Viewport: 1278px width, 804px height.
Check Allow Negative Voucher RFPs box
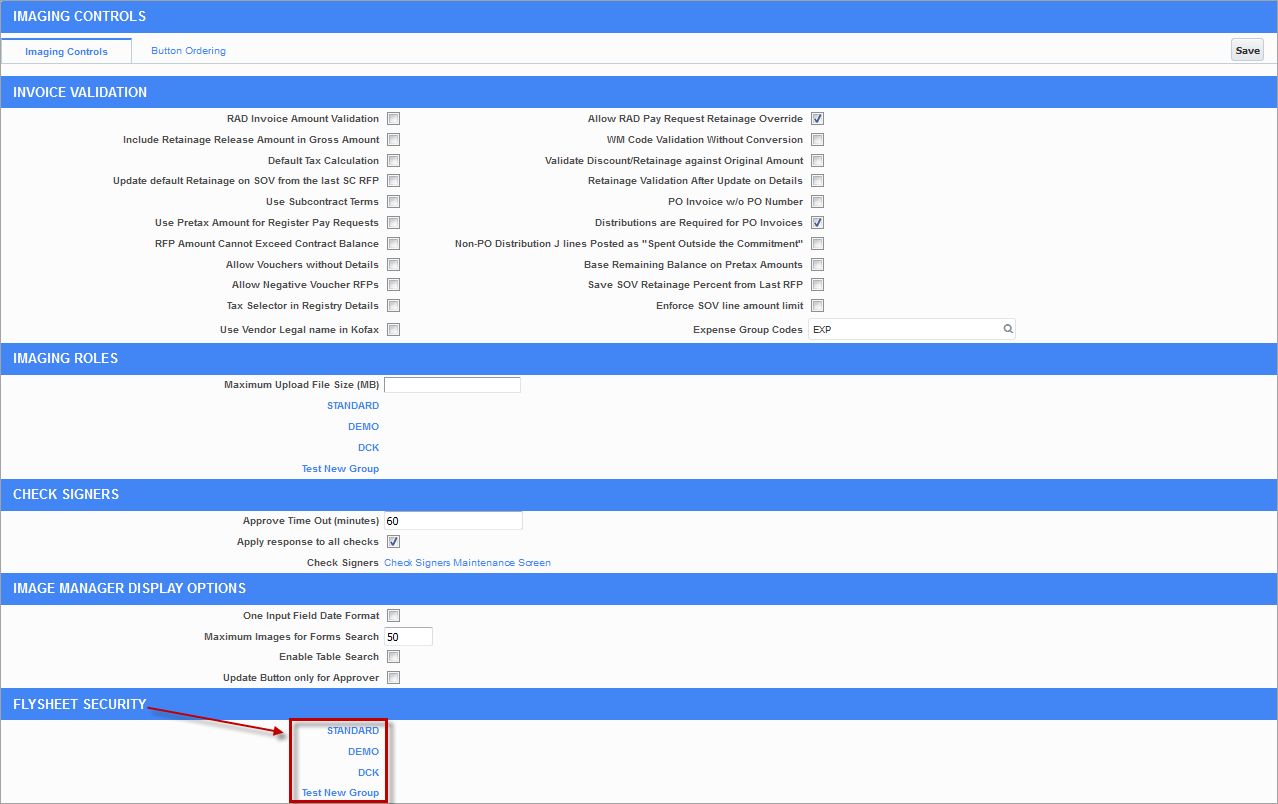394,285
